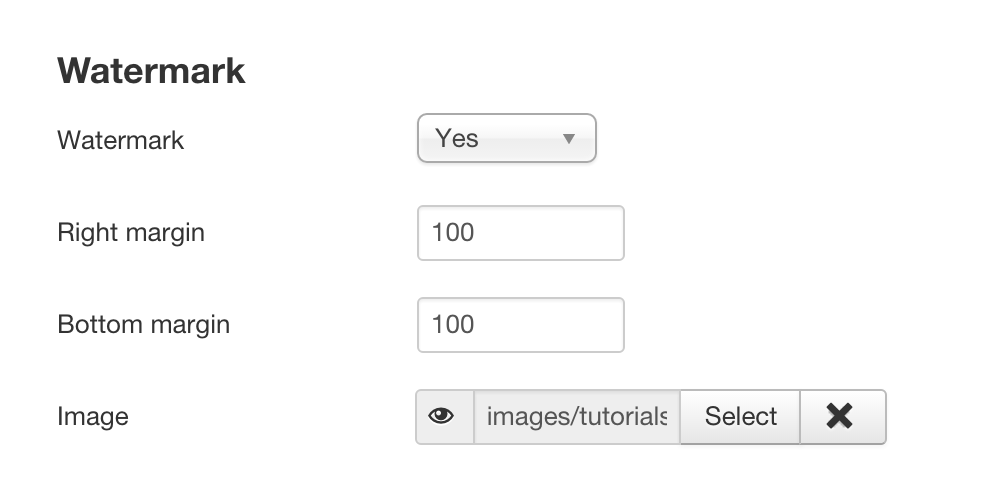Click the Right margin label
Viewport: 985px width, 478px height.
click(x=131, y=232)
